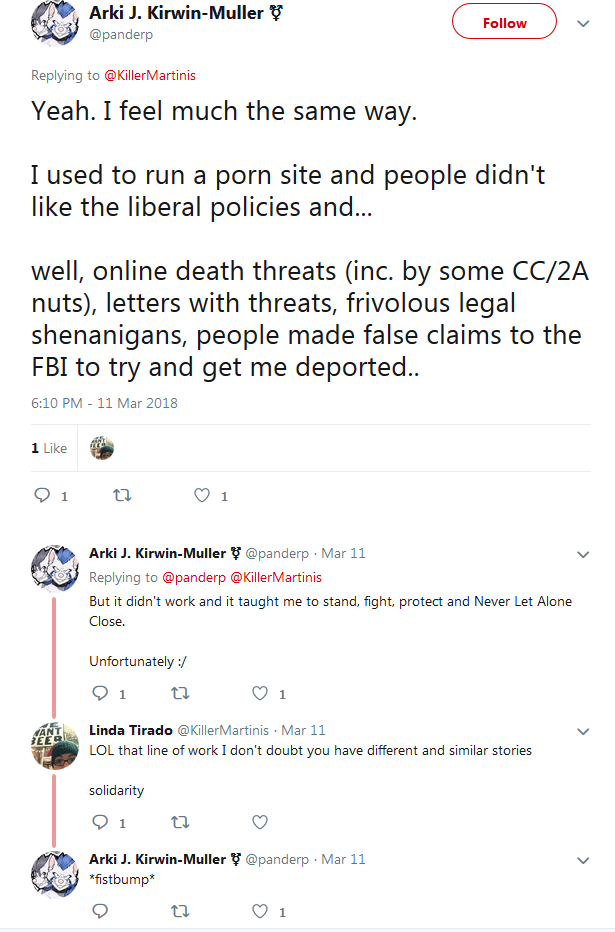This screenshot has width=615, height=932.
Task: Open the options chevron on the *fistbump* tweet
Action: (584, 861)
